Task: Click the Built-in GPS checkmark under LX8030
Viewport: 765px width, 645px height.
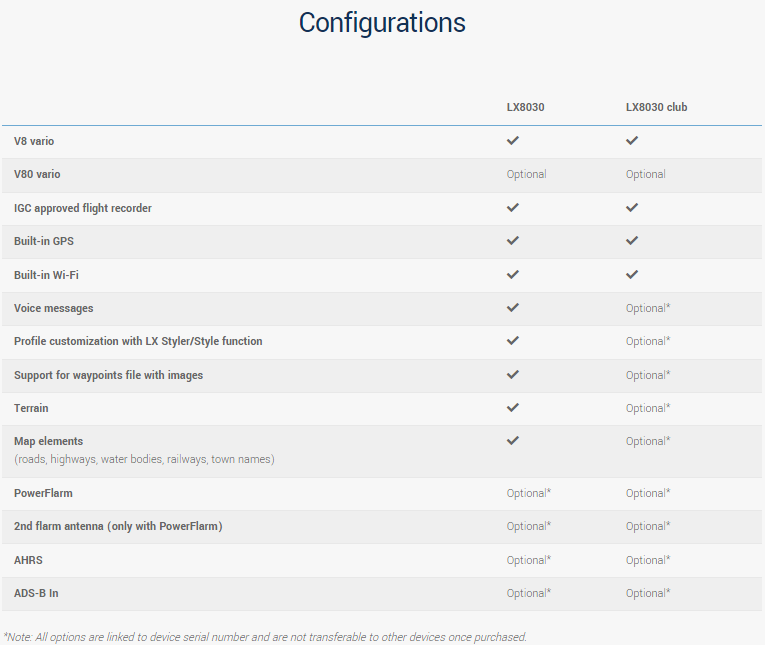Action: pos(513,241)
